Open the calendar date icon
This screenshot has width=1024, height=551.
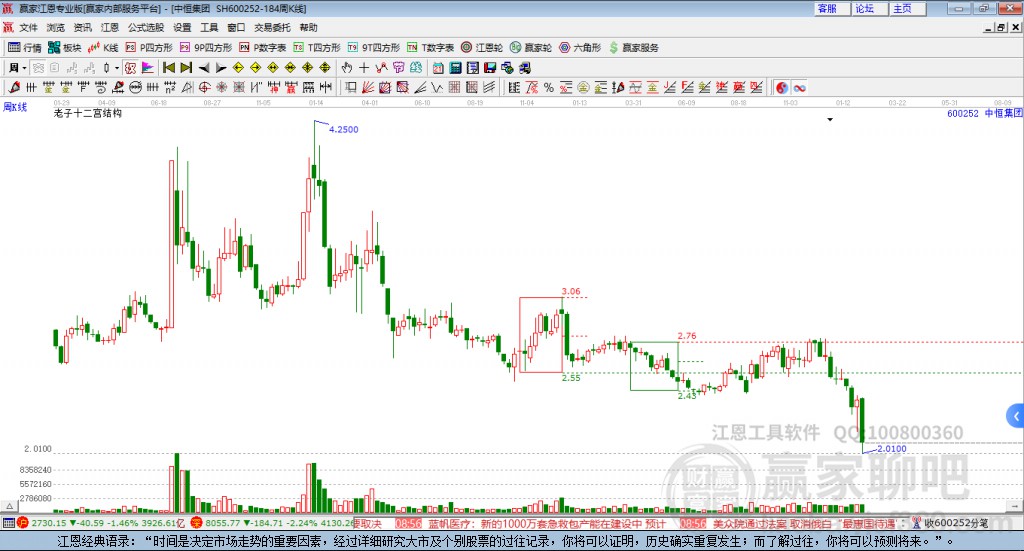[x=438, y=68]
